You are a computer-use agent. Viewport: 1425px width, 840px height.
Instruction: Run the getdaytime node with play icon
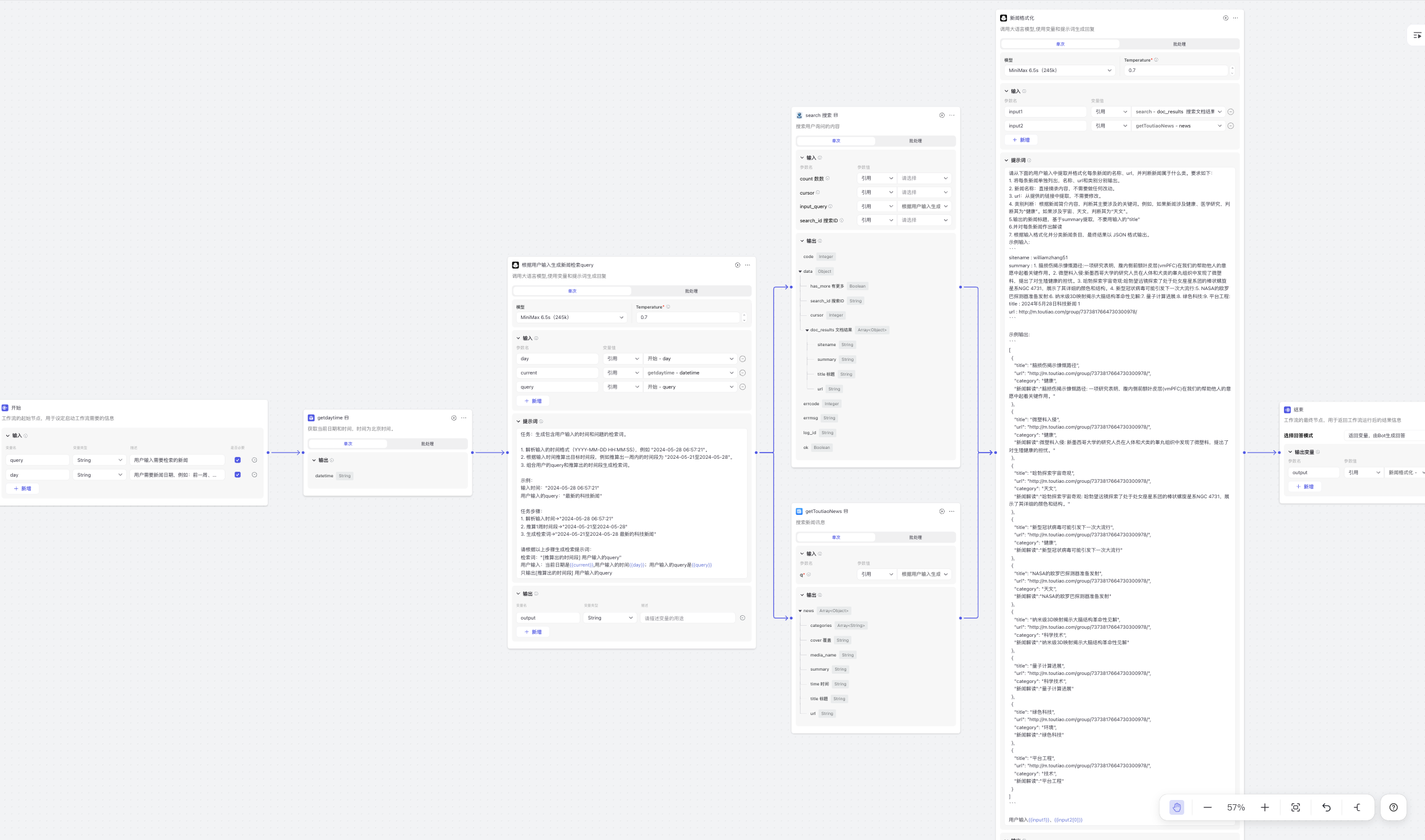click(x=454, y=418)
